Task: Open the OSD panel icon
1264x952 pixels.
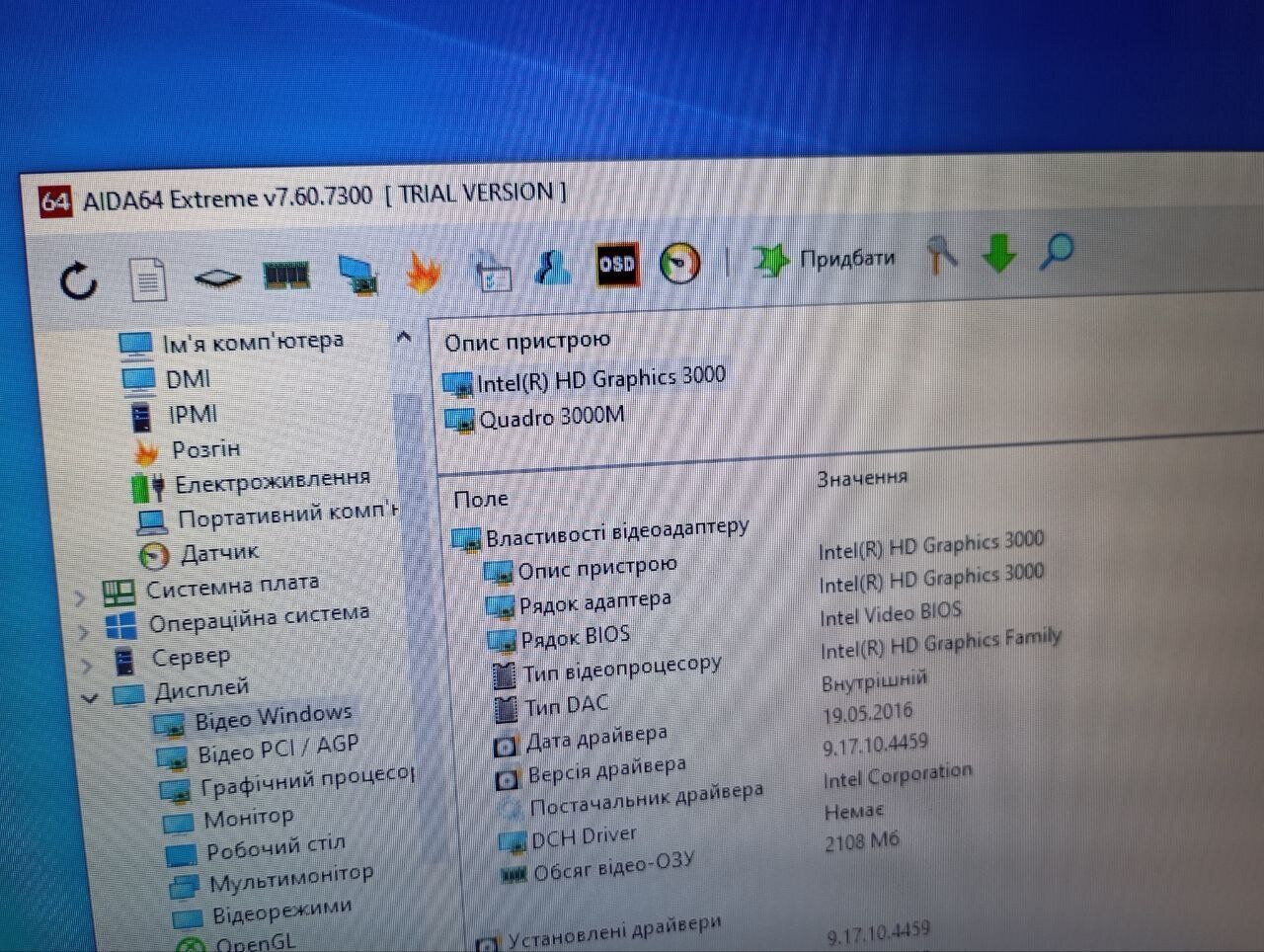Action: point(617,265)
